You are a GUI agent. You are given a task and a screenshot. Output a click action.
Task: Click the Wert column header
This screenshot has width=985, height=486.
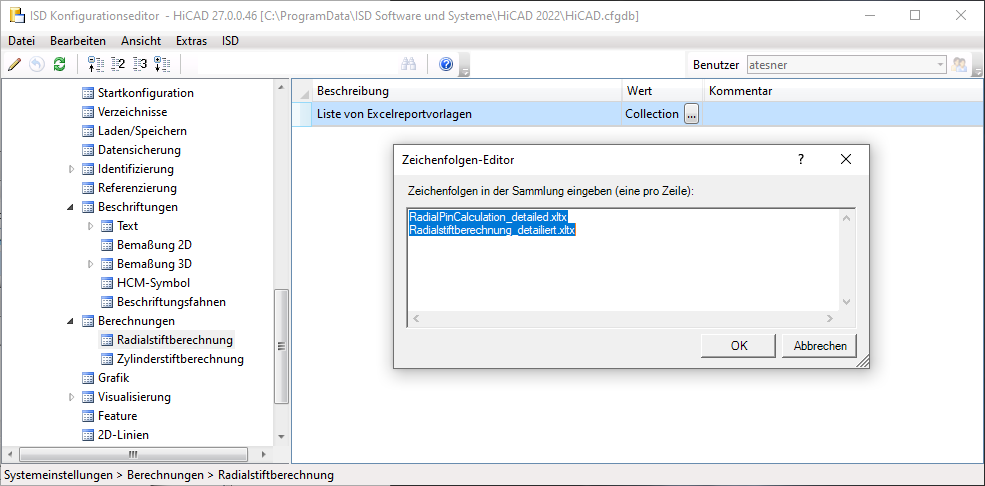(x=663, y=91)
